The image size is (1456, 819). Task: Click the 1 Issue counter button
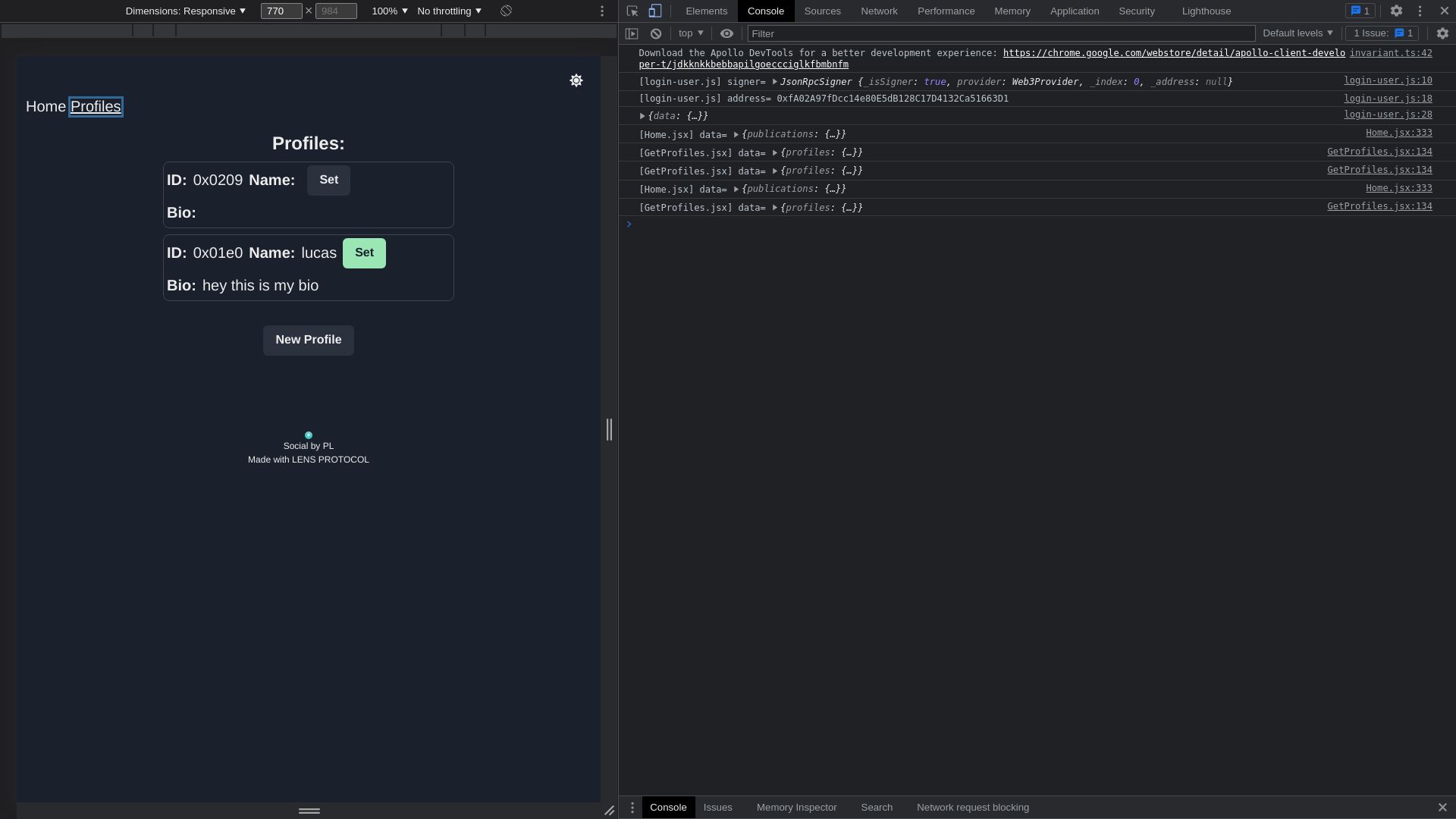pos(1382,33)
